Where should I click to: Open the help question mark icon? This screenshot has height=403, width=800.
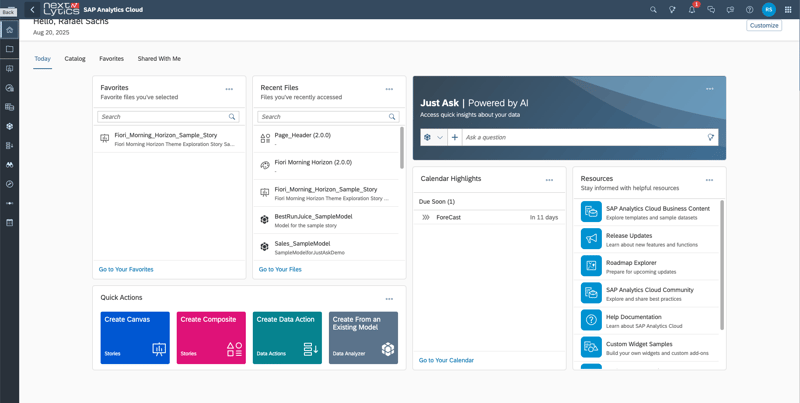[749, 10]
